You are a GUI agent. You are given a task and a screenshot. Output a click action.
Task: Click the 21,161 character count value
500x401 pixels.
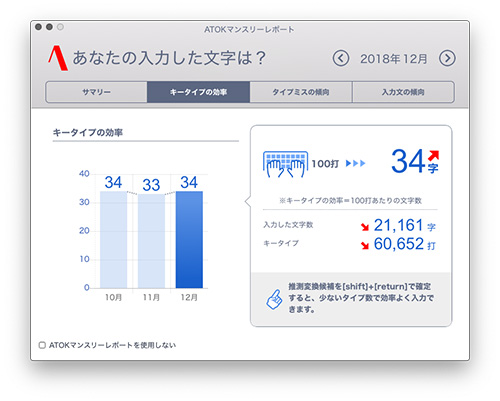[x=398, y=225]
